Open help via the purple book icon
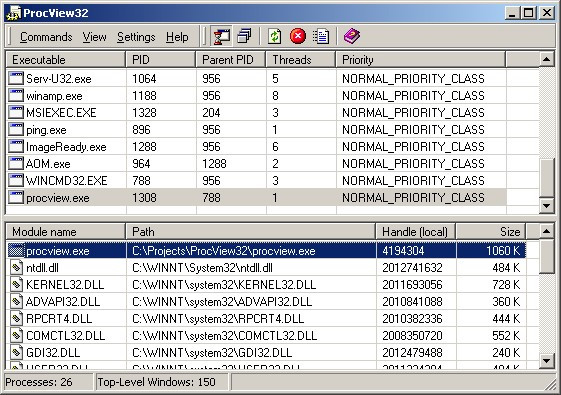The width and height of the screenshot is (561, 395). 351,36
